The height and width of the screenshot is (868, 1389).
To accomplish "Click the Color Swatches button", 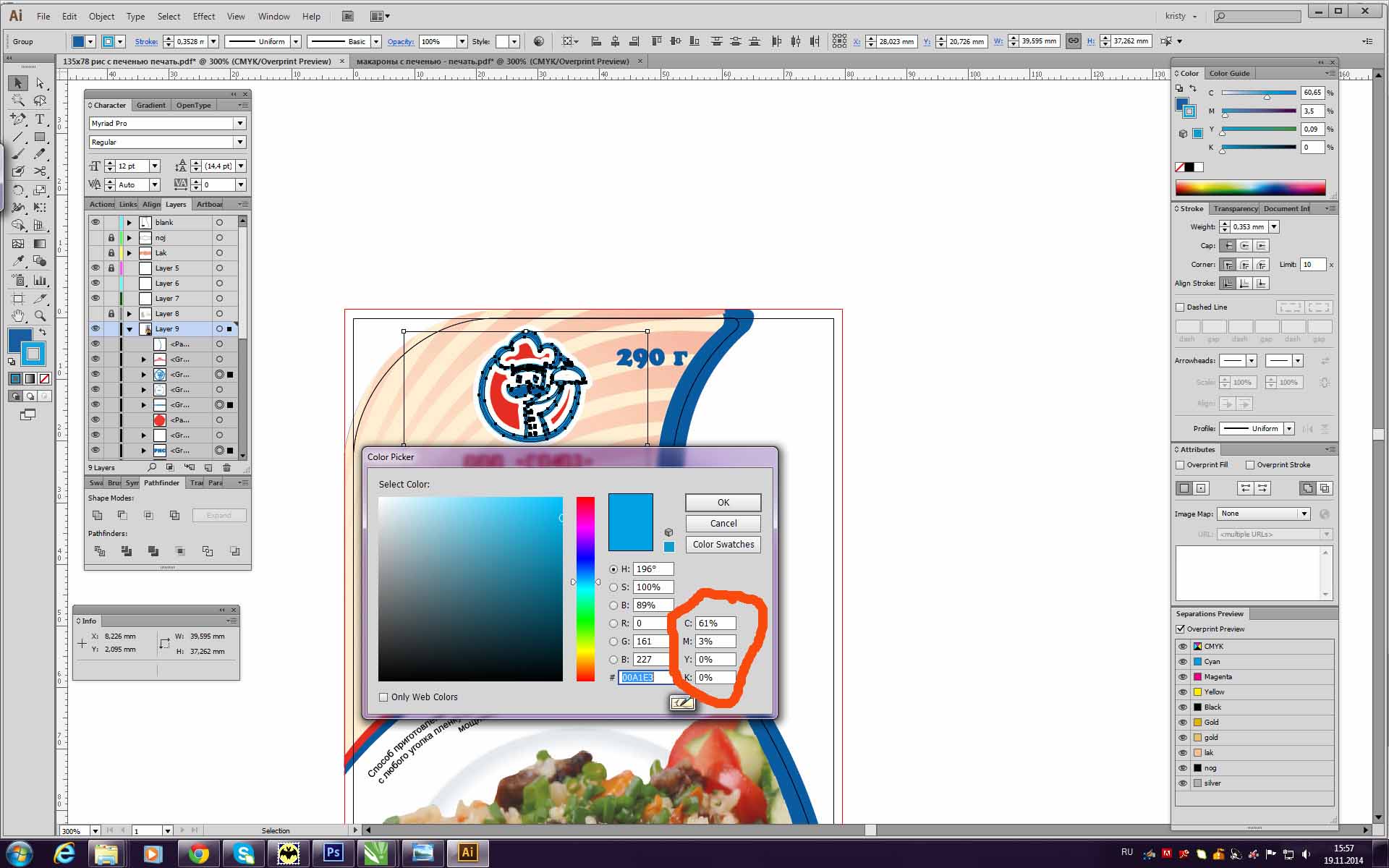I will coord(723,545).
